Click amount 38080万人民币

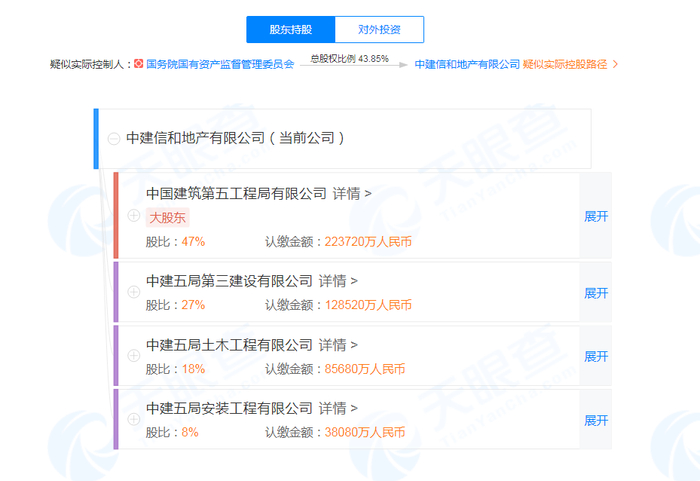pos(365,432)
